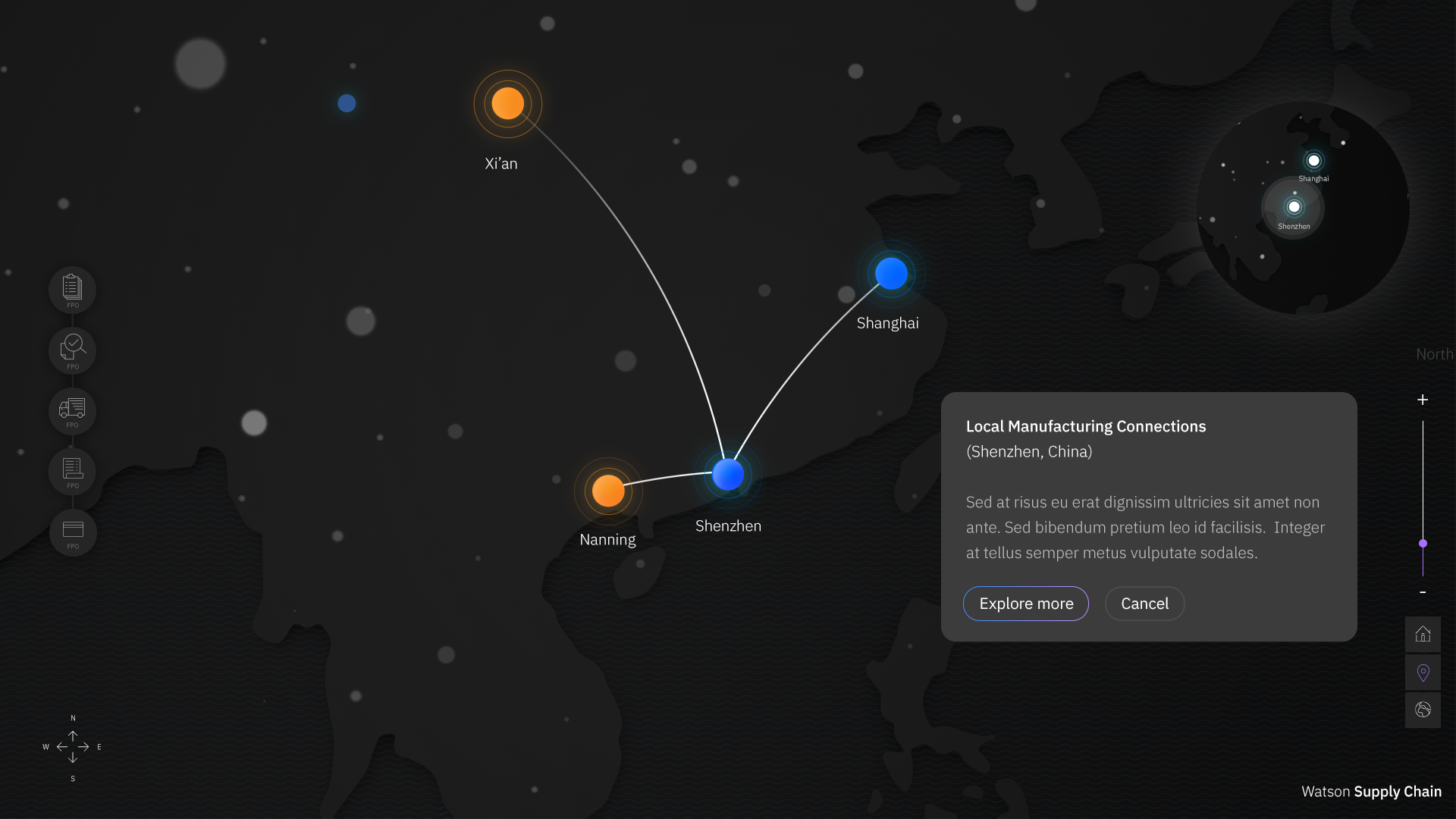This screenshot has width=1456, height=819.
Task: Switch to globe view icon
Action: (1423, 710)
